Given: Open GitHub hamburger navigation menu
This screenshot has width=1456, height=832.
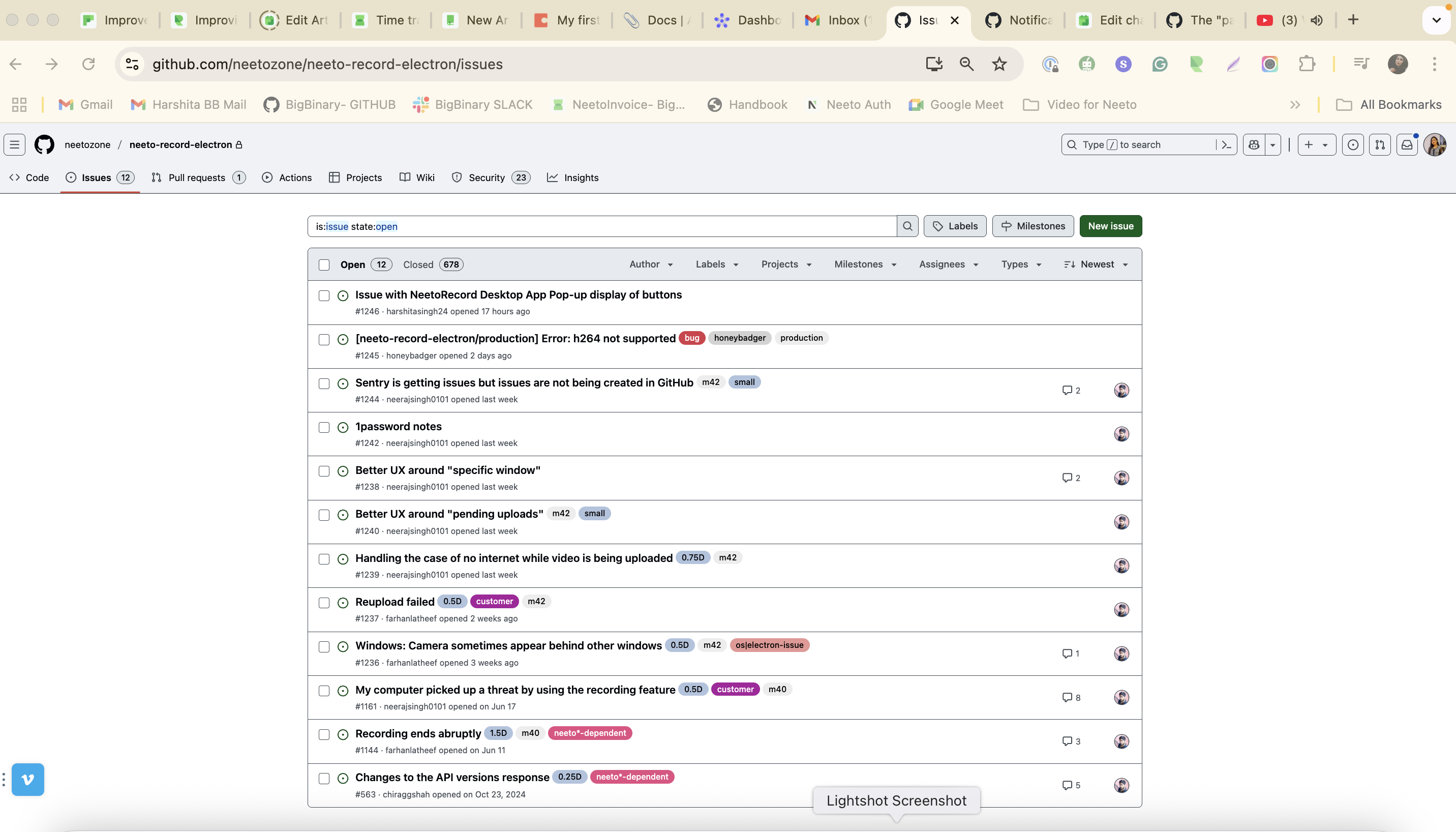Looking at the screenshot, I should (14, 144).
